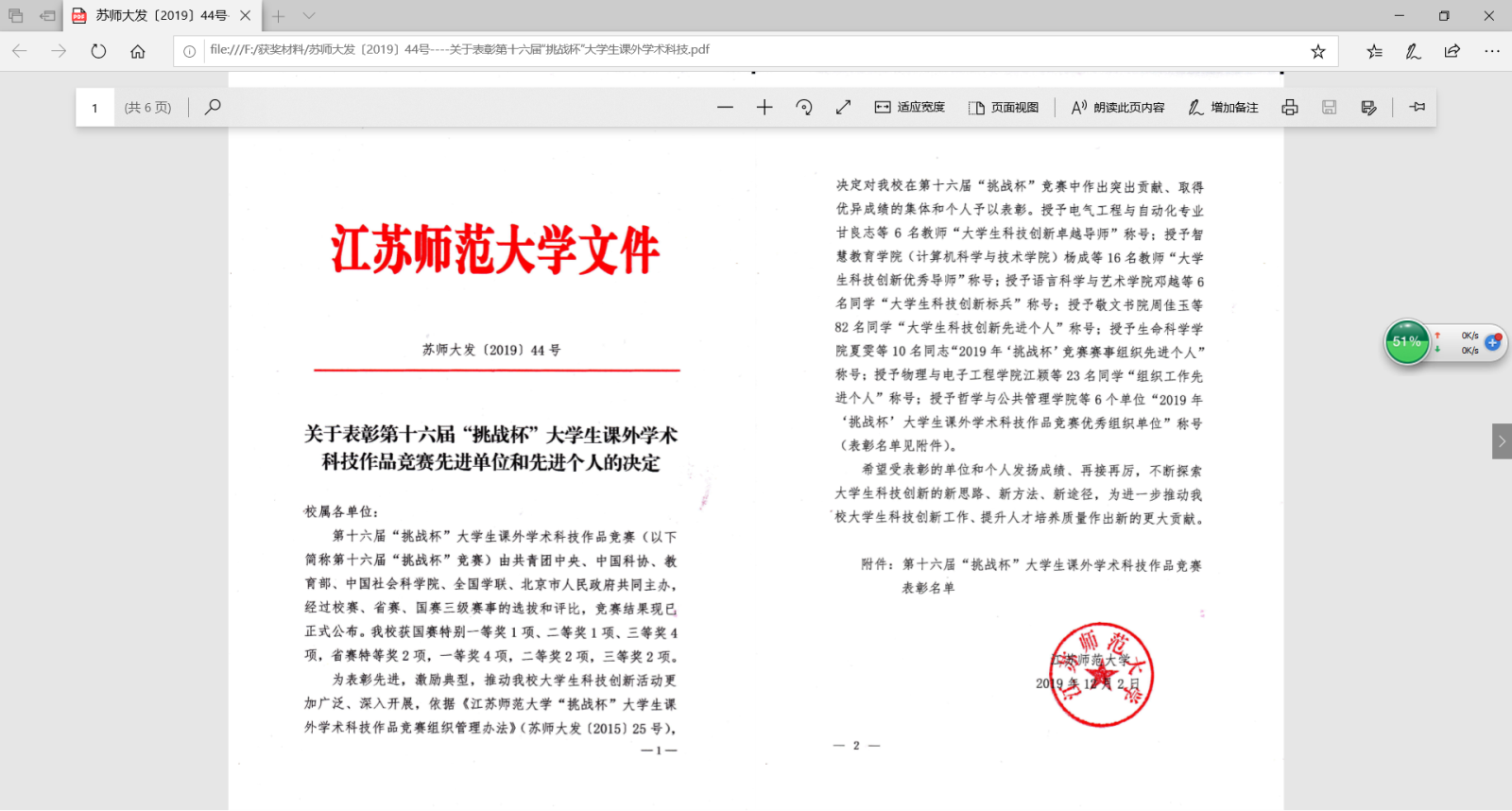Click the Save As icon in PDF toolbar
Viewport: 1512px width, 811px height.
(x=1368, y=108)
